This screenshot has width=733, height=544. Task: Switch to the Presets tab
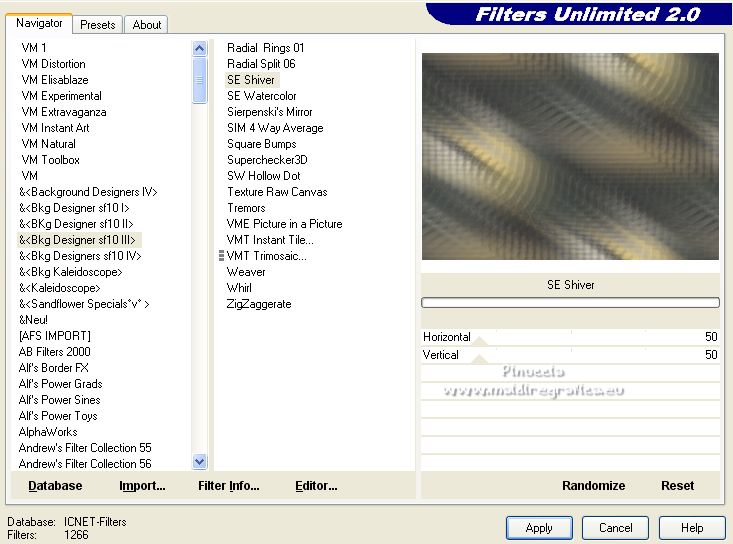pyautogui.click(x=97, y=25)
